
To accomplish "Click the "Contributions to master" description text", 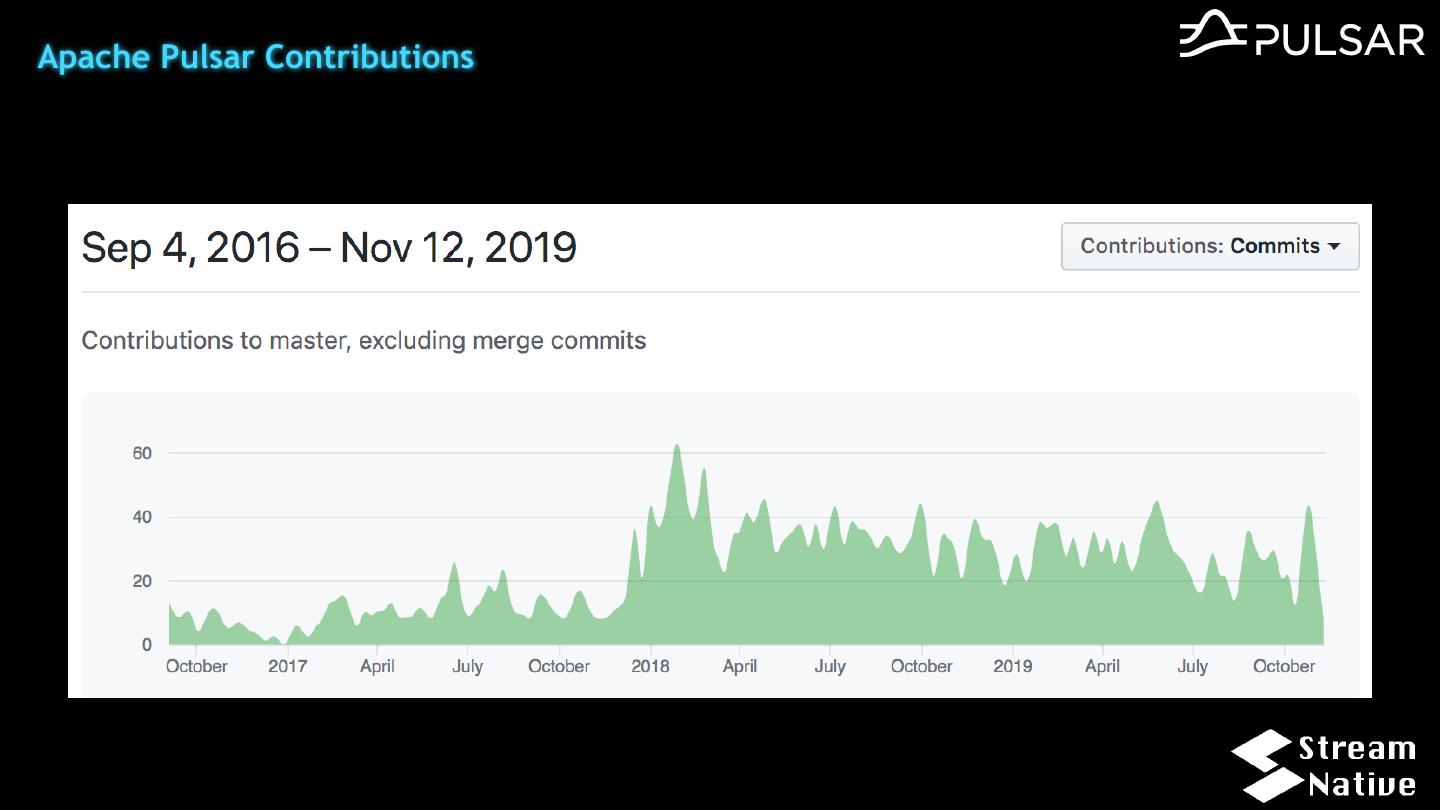I will [x=363, y=341].
